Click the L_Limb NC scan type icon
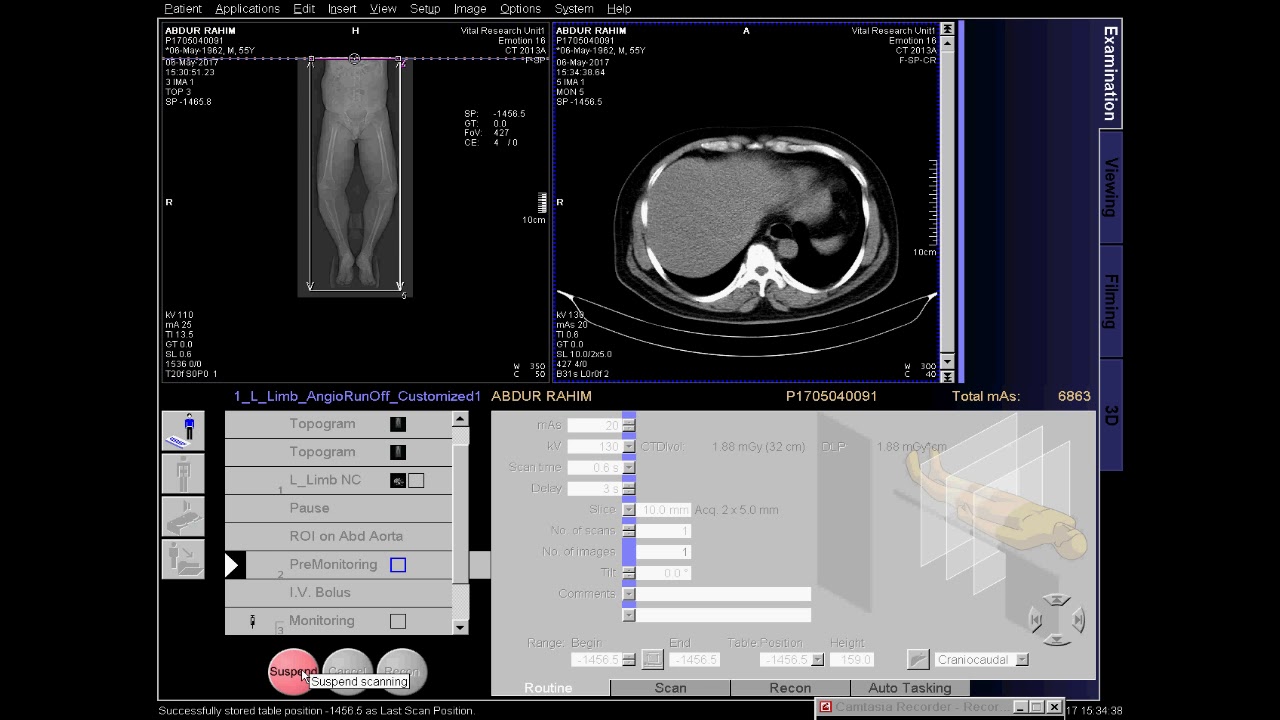The height and width of the screenshot is (720, 1280). pyautogui.click(x=398, y=480)
